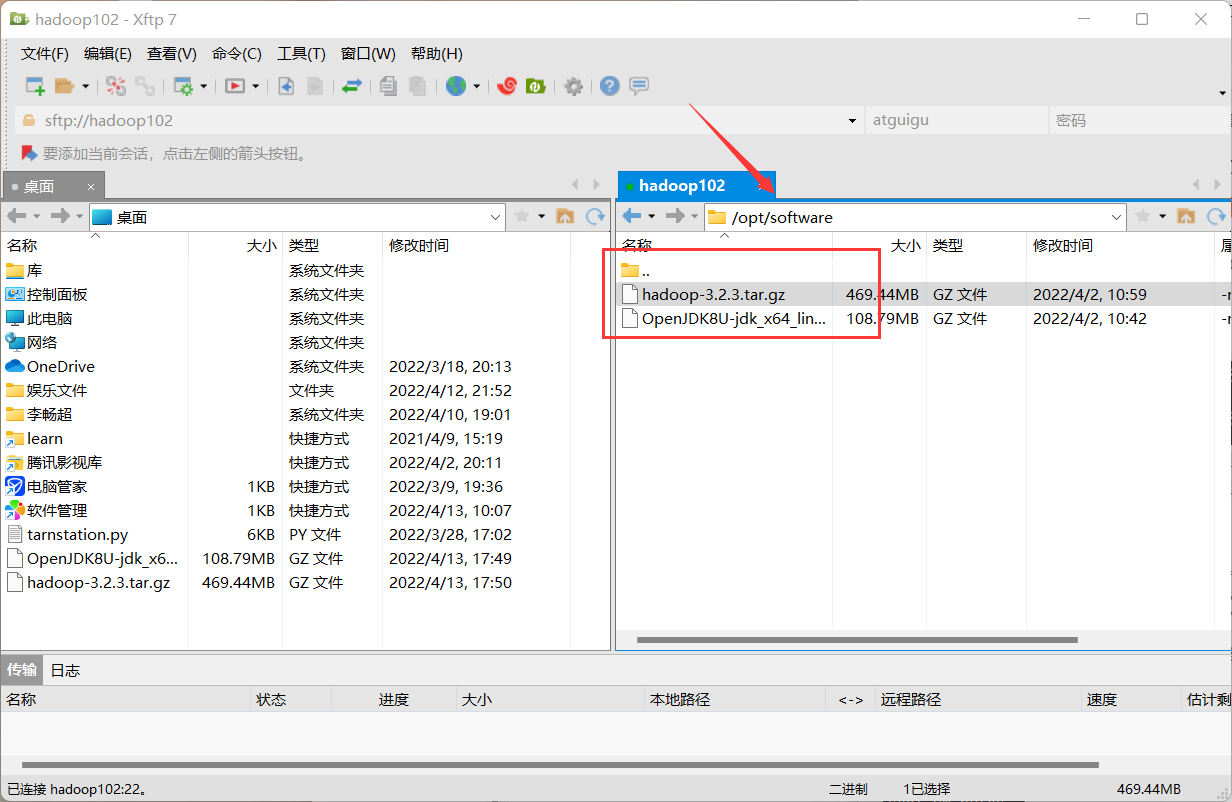Select the hadoop102 session tab
Viewport: 1232px width, 802px height.
coord(682,185)
